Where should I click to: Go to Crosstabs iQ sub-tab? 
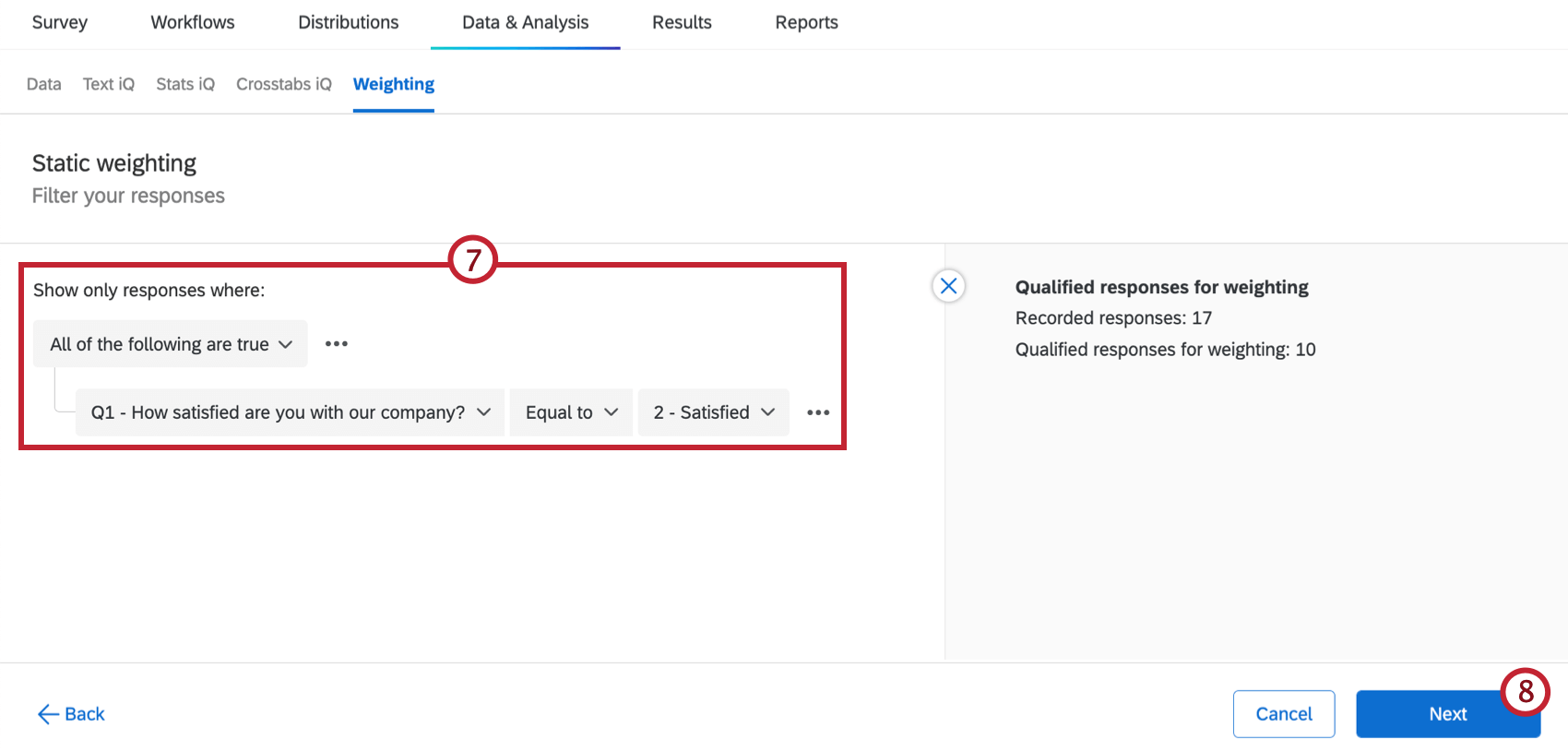pyautogui.click(x=284, y=84)
